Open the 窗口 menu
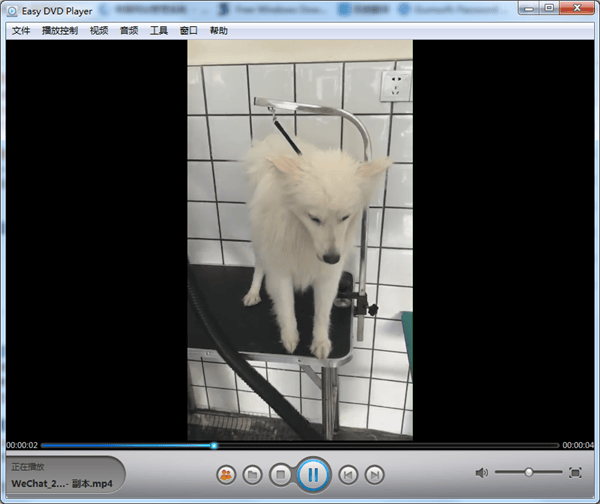Screen dimensions: 600x504 [189, 31]
